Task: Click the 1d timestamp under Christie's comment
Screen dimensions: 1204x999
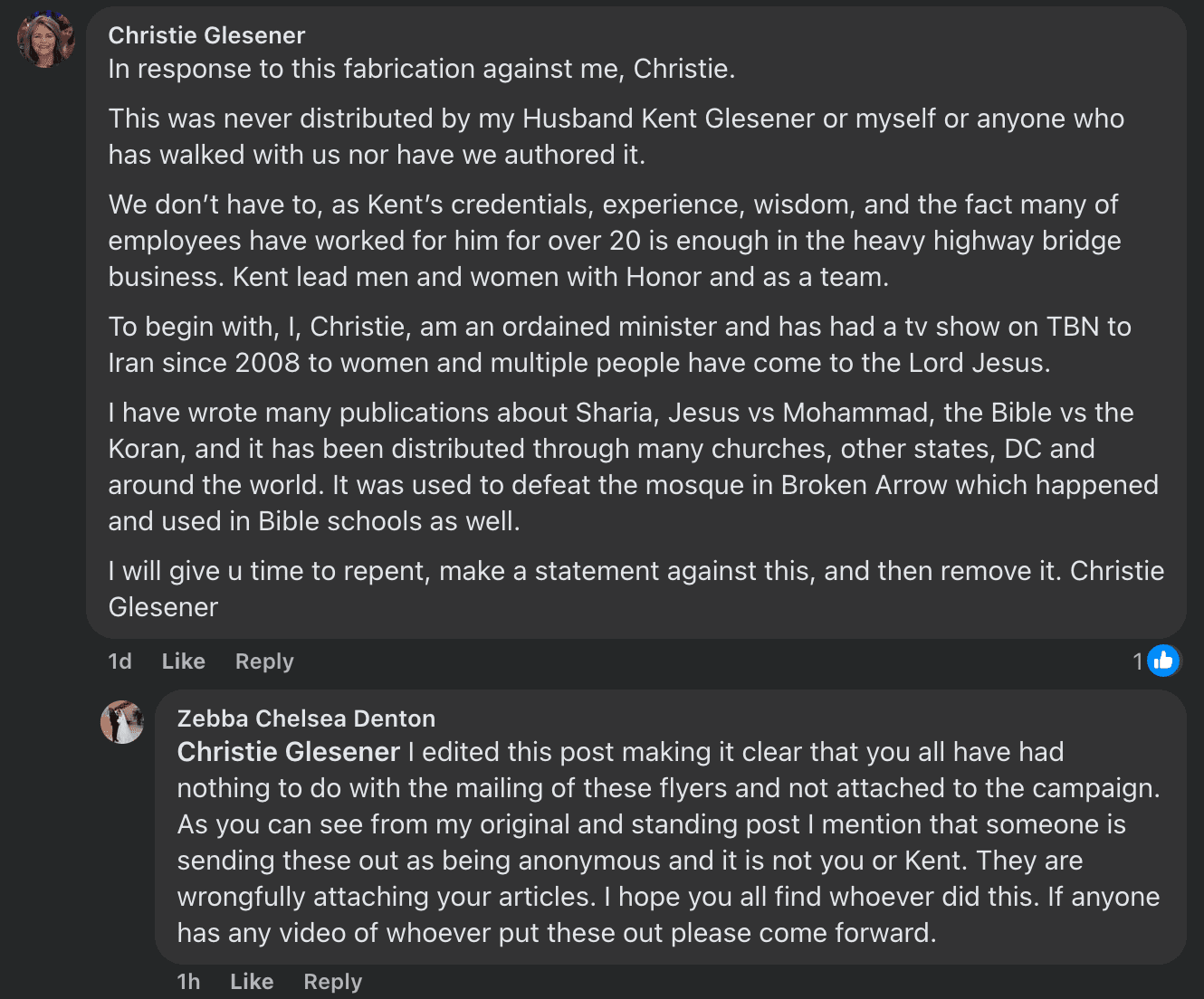Action: [119, 661]
